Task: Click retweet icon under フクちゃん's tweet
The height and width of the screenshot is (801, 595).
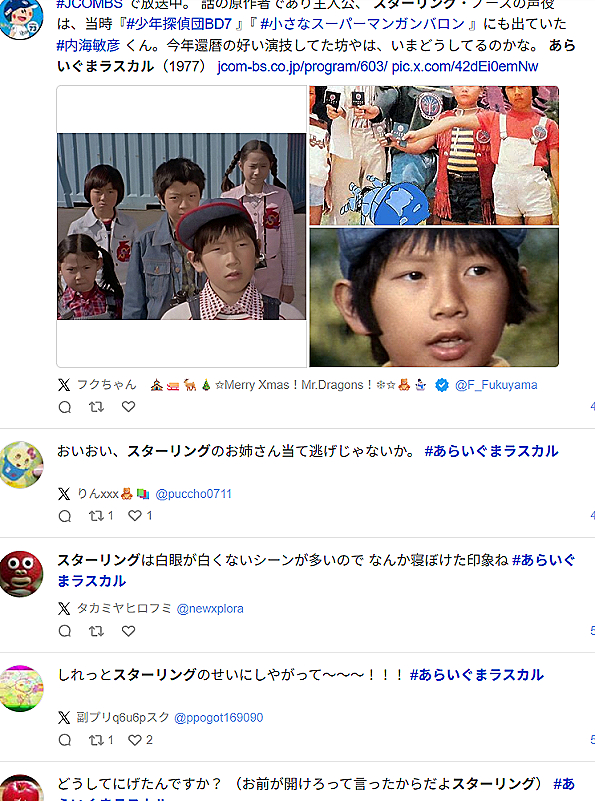Action: click(97, 407)
